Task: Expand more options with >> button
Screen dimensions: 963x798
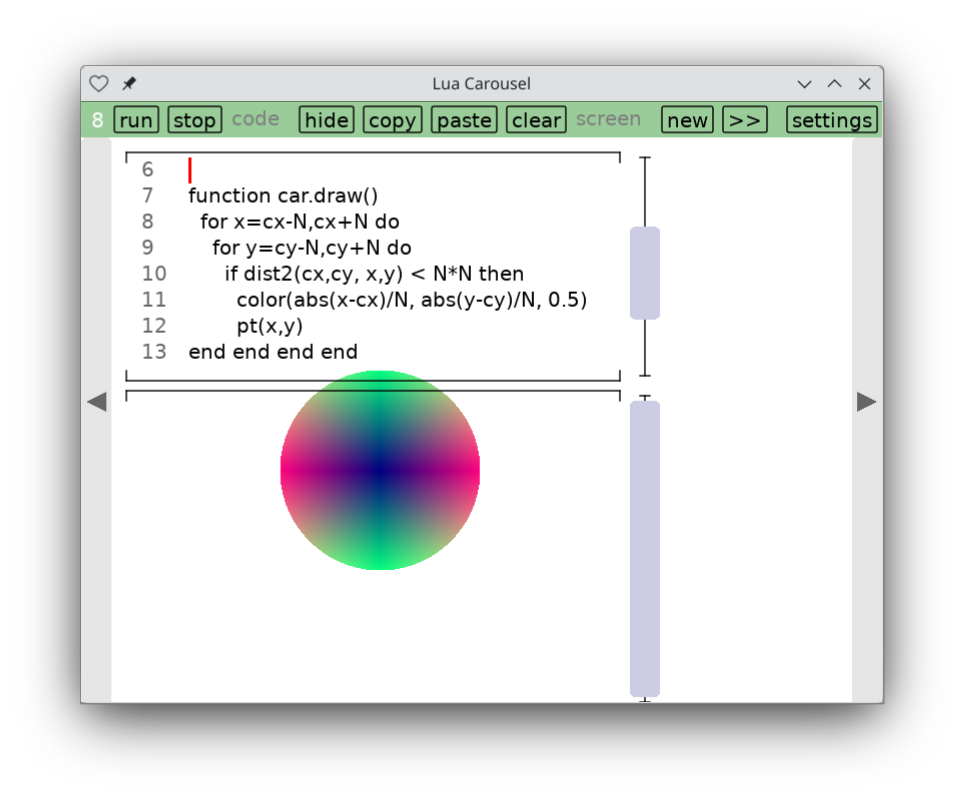Action: point(745,120)
